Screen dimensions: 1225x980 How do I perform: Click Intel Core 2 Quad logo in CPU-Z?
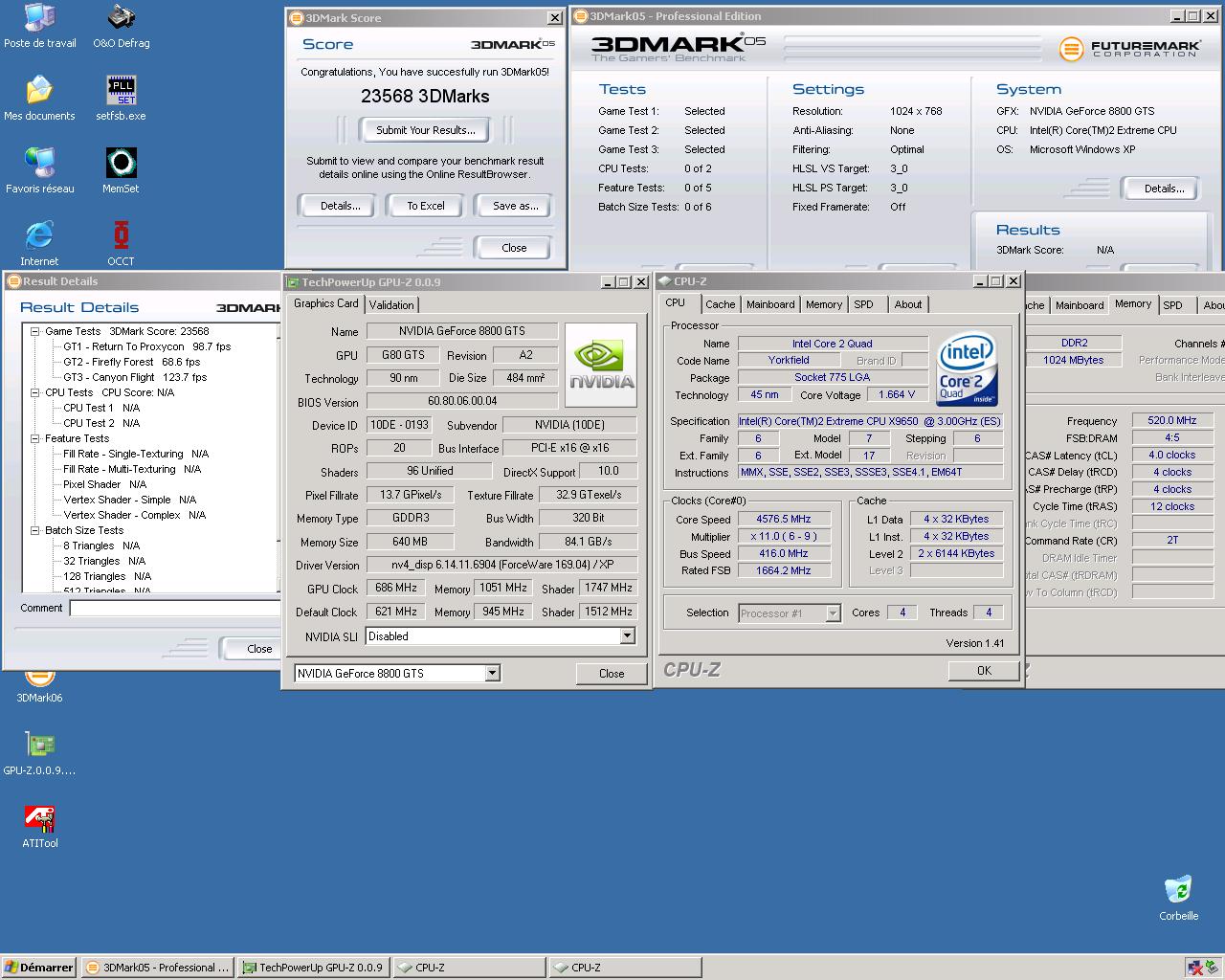pyautogui.click(x=967, y=367)
